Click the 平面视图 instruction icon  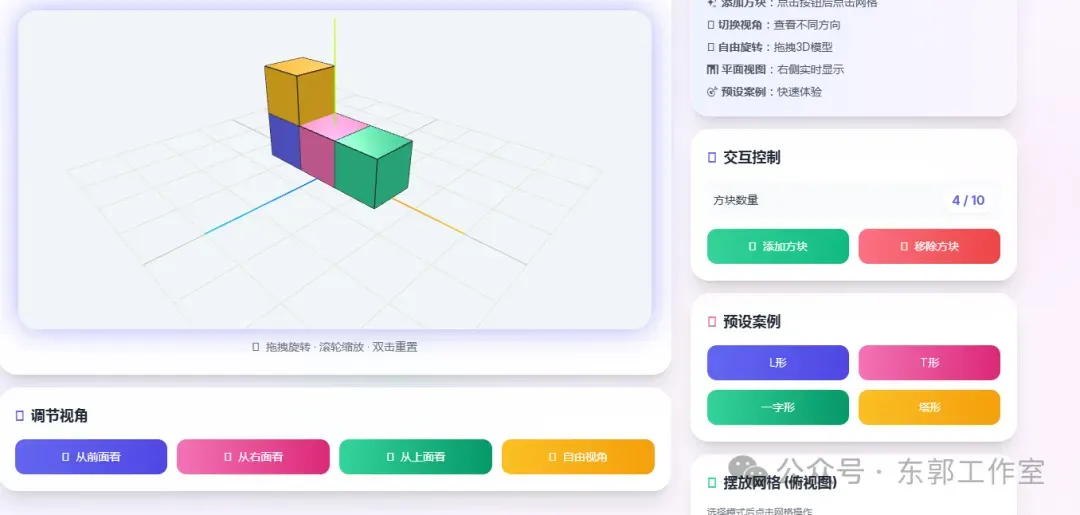(x=712, y=70)
